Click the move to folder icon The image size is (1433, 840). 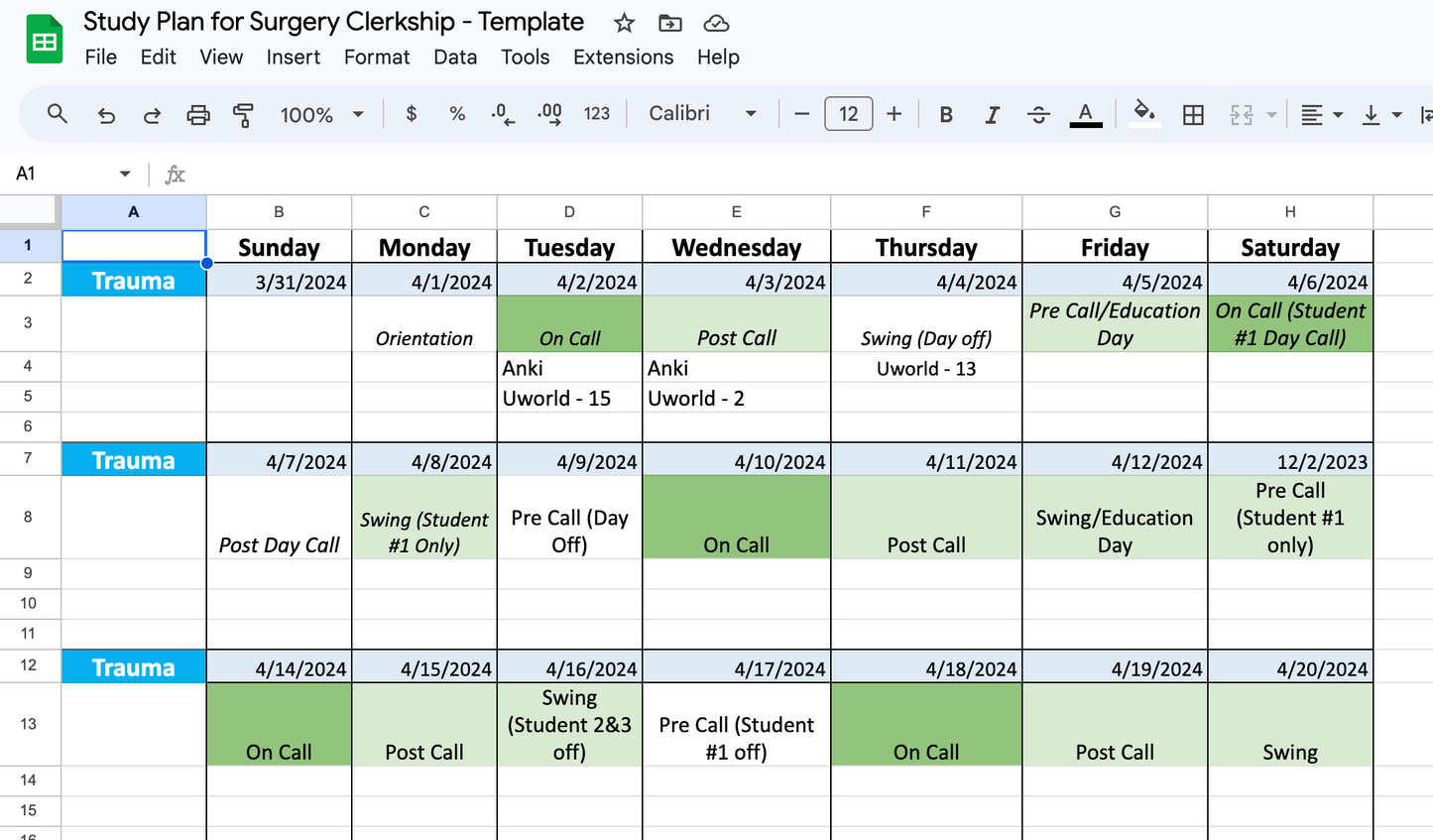(x=670, y=23)
